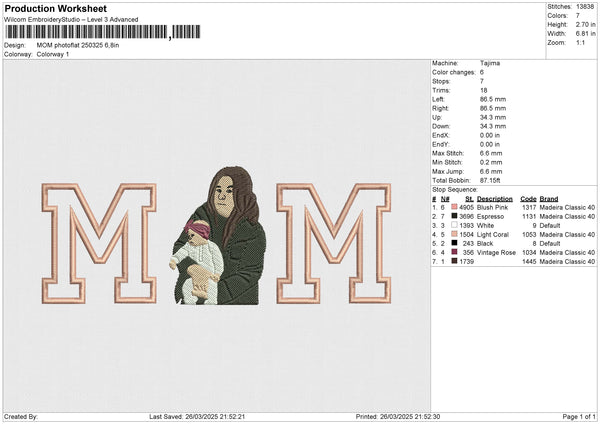Click code 1317 in the stop sequence
Screen dimensions: 600x424
click(x=529, y=207)
